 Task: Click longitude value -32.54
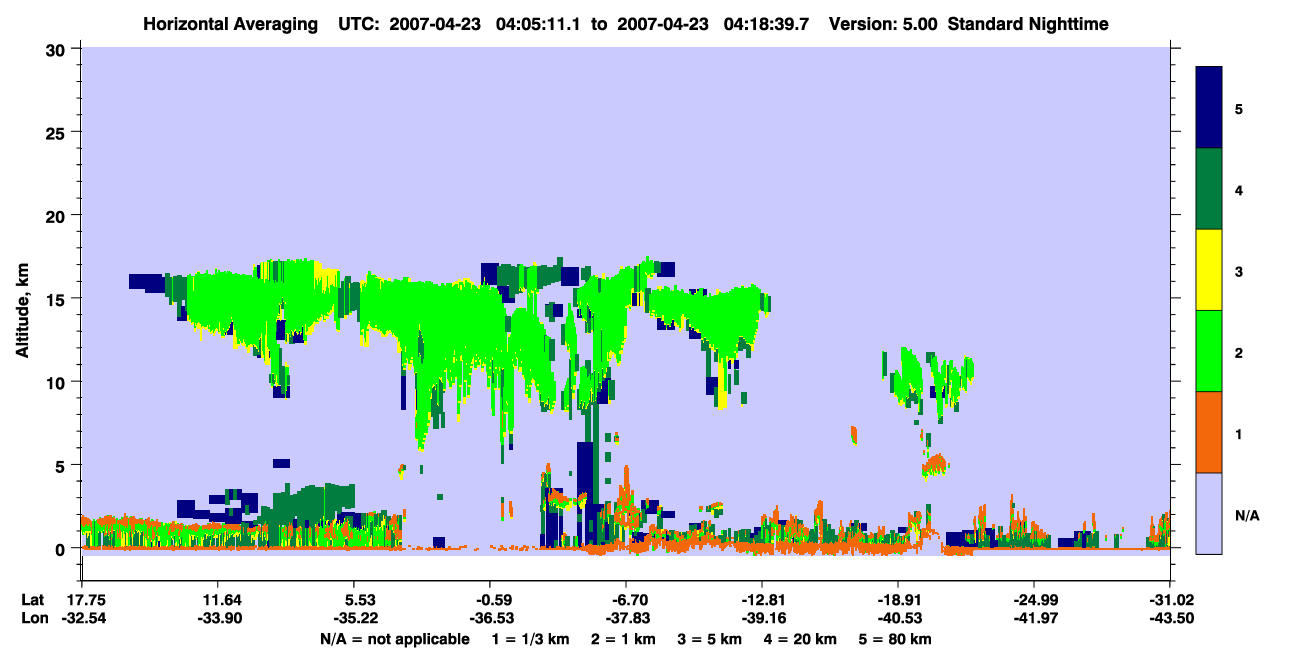click(x=82, y=618)
